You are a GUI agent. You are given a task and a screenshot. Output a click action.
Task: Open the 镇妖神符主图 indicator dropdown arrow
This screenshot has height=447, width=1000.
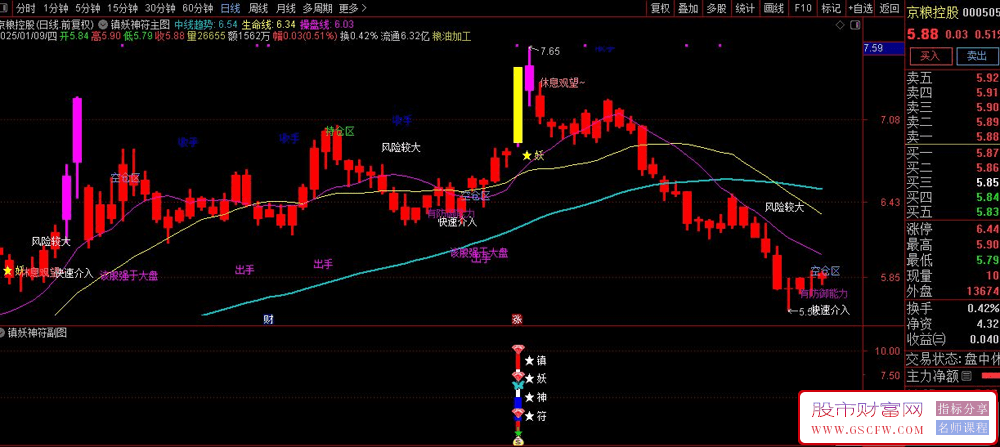(103, 24)
